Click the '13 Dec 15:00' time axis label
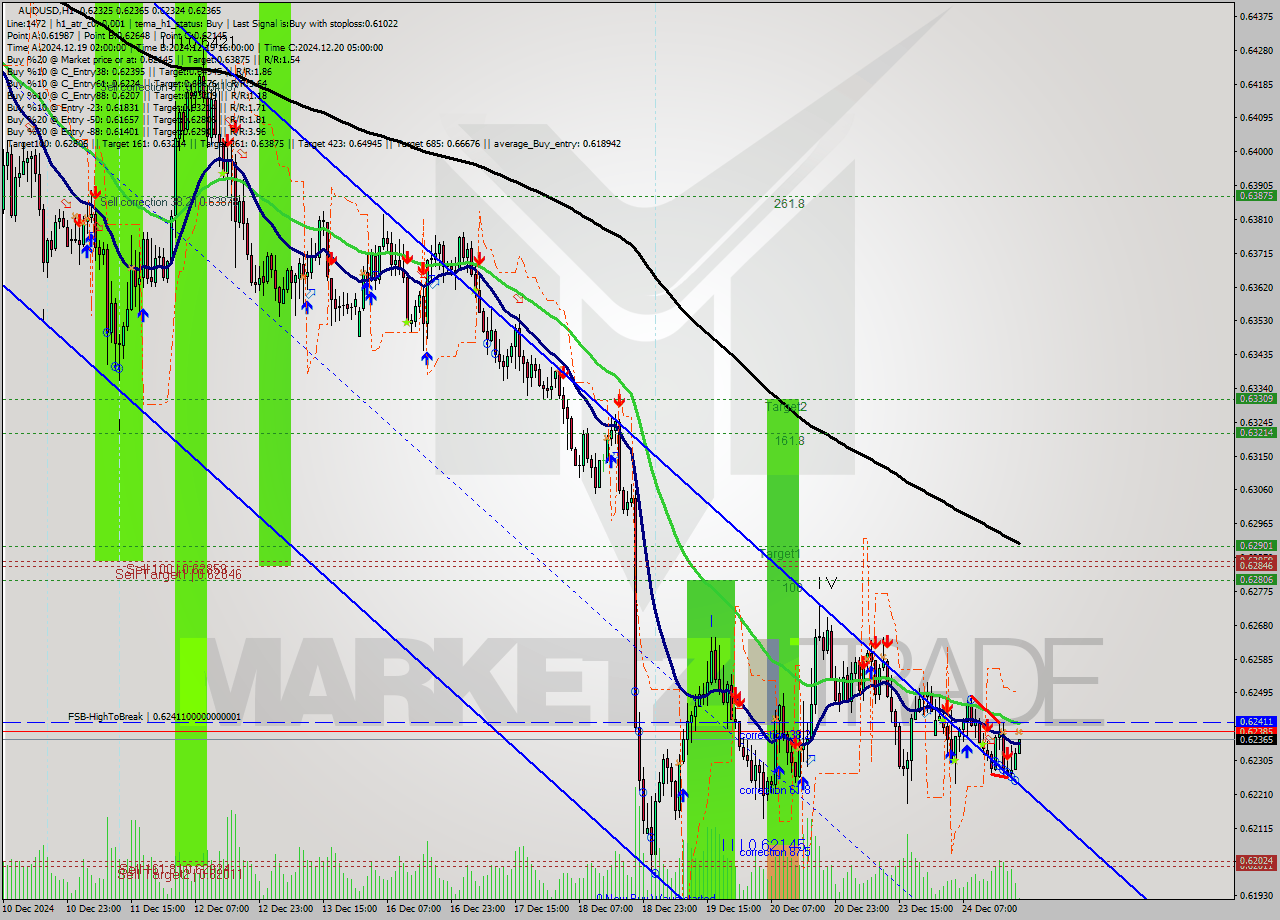The image size is (1280, 920). [349, 909]
